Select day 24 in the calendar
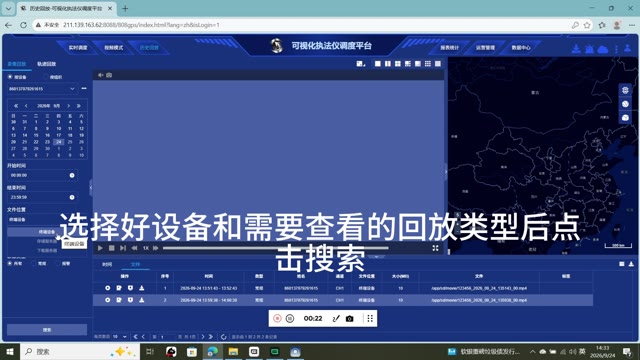Image resolution: width=640 pixels, height=360 pixels. pyautogui.click(x=59, y=142)
